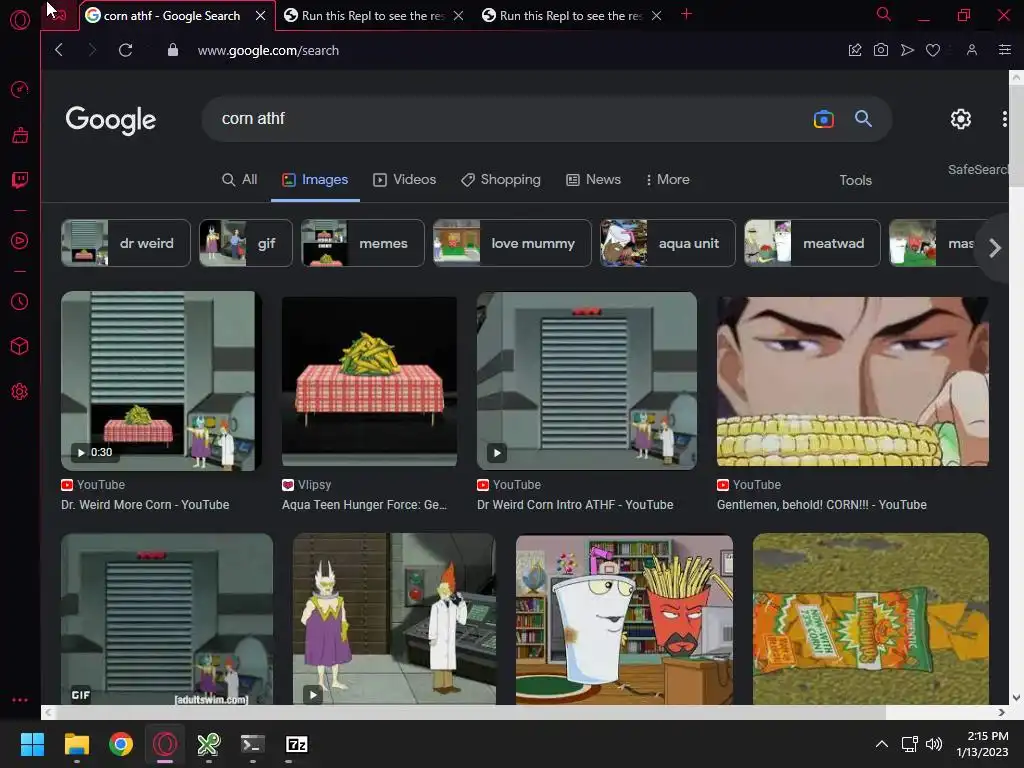Screen dimensions: 1024x768
Task: Click the Google search magnifier button
Action: coord(863,119)
